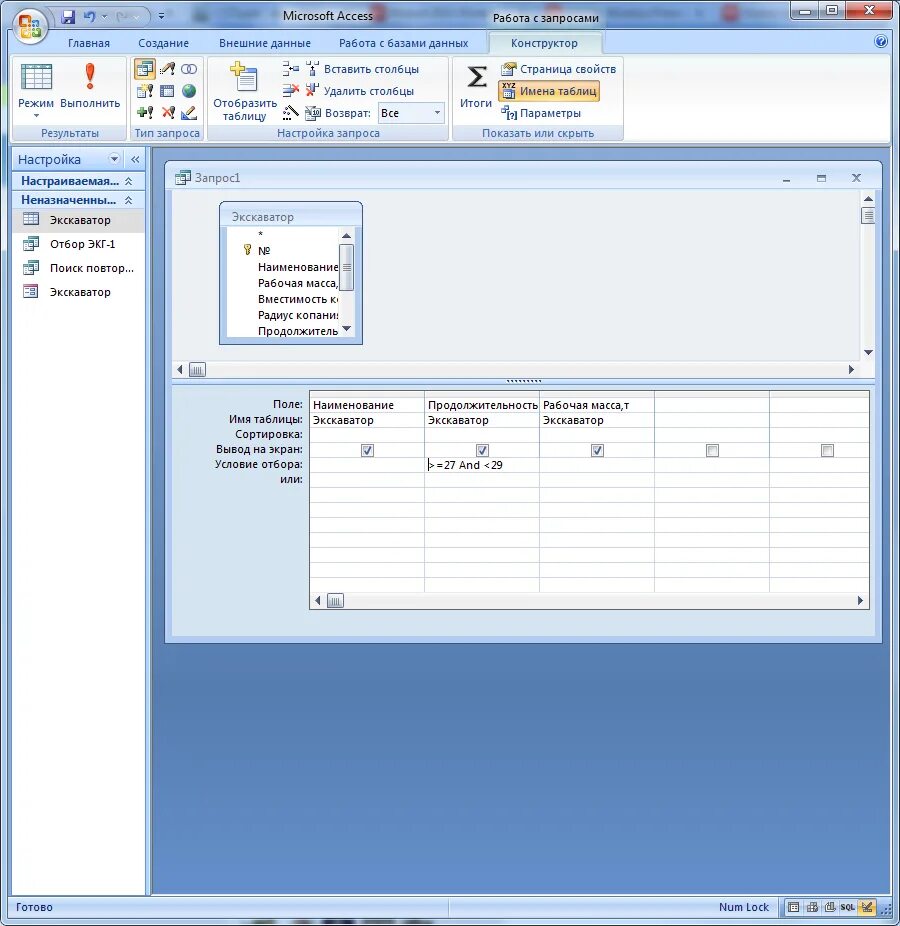Open the Режим view dropdown arrow
Image resolution: width=900 pixels, height=926 pixels.
point(36,116)
